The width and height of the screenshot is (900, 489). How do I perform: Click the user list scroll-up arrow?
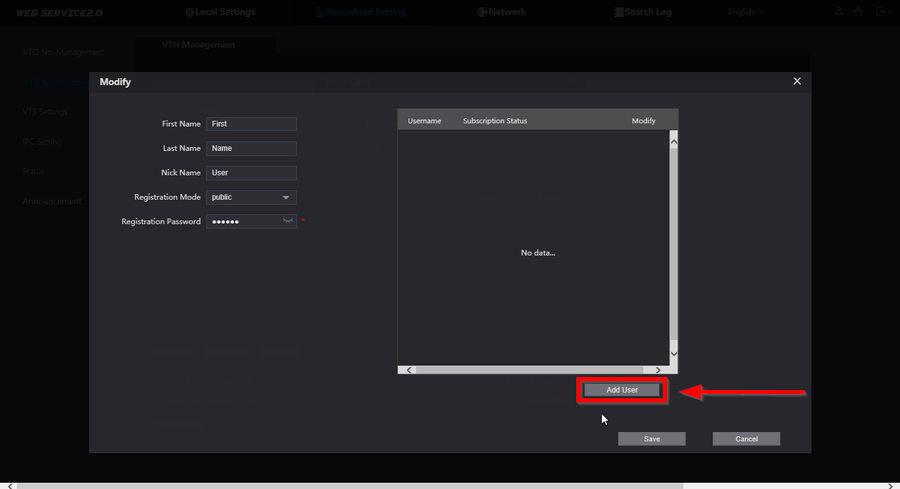point(674,141)
